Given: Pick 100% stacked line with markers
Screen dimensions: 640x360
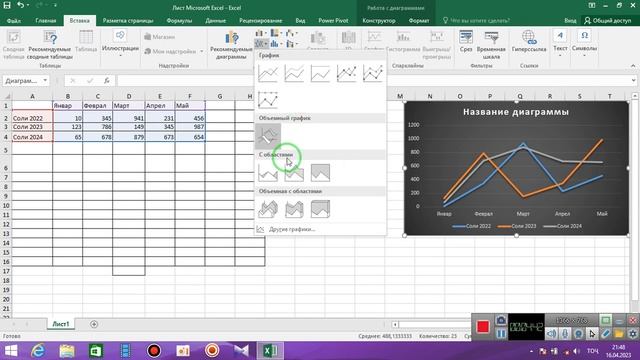Looking at the screenshot, I should 268,100.
